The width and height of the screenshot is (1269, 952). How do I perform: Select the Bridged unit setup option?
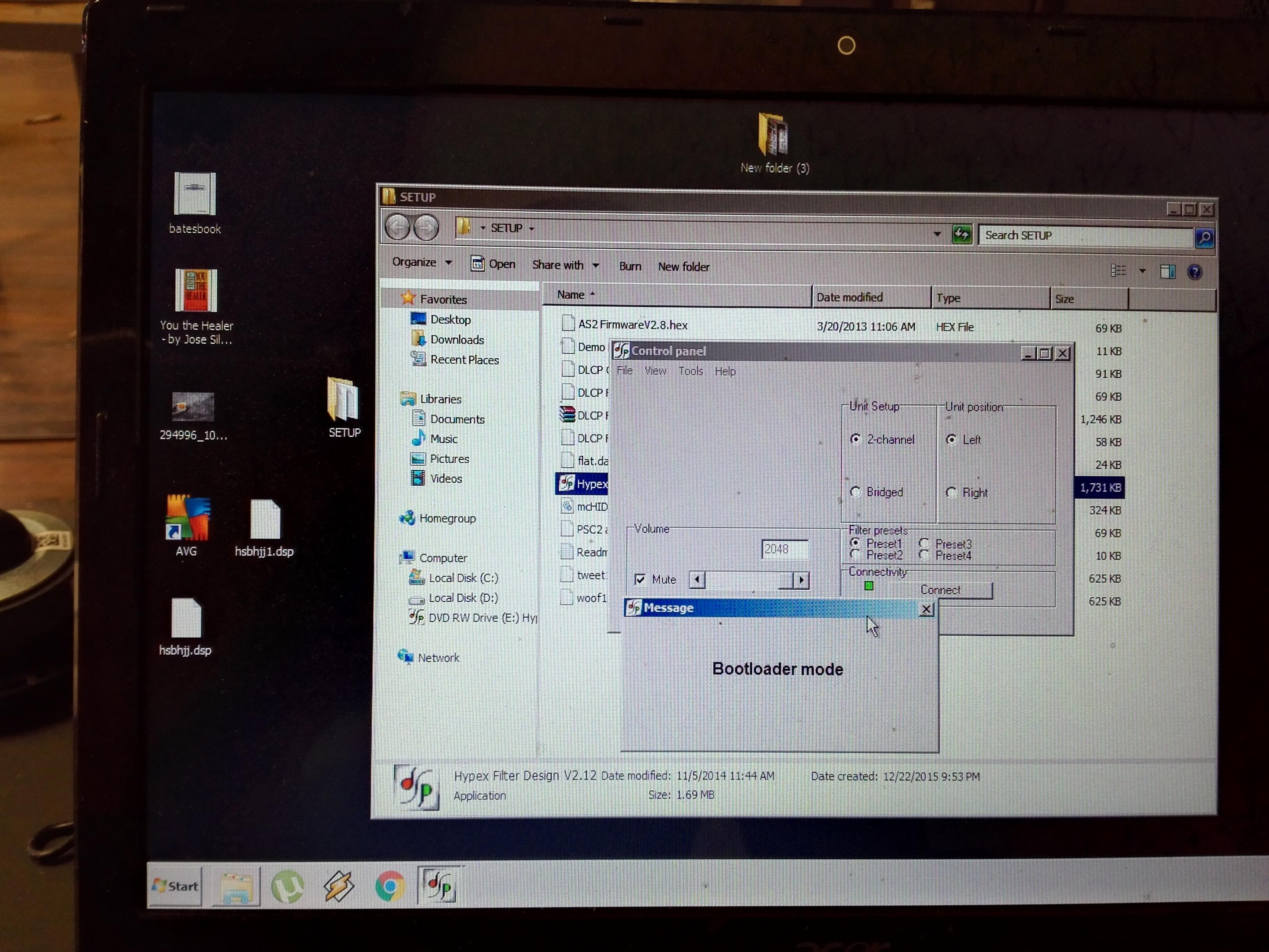click(876, 492)
